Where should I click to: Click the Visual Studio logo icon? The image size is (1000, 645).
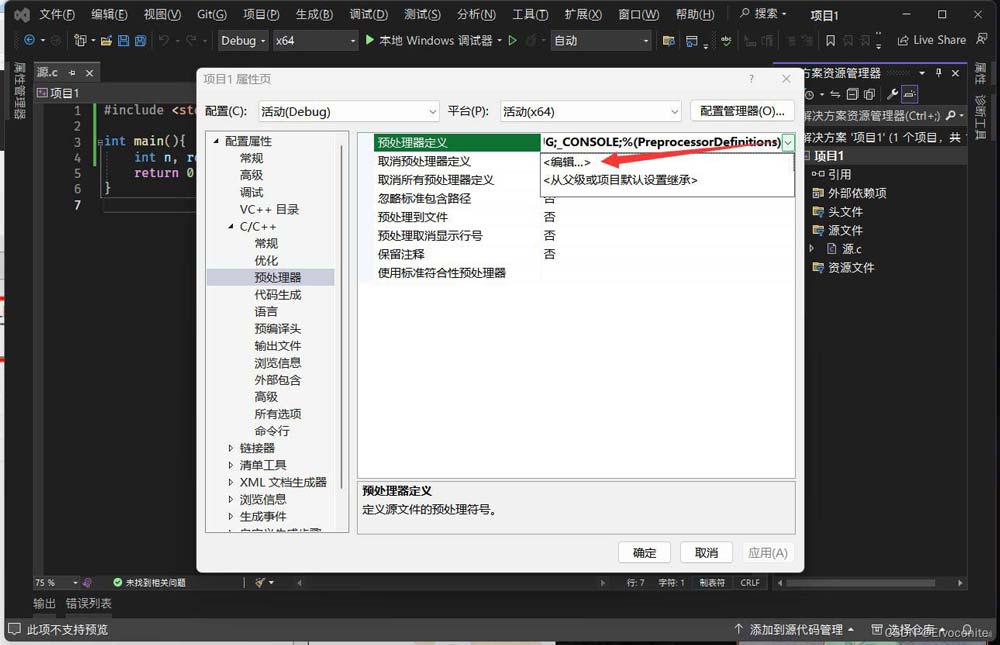pyautogui.click(x=22, y=14)
